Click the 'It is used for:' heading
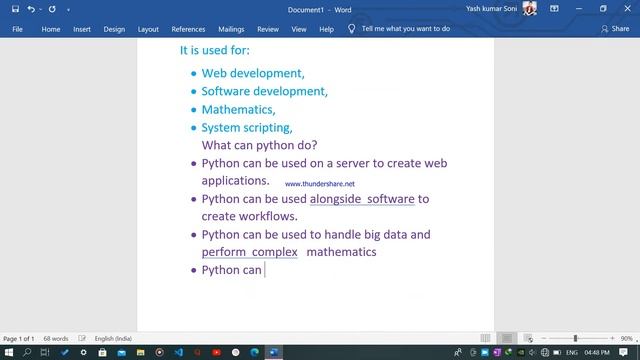The height and width of the screenshot is (360, 640). pos(215,50)
